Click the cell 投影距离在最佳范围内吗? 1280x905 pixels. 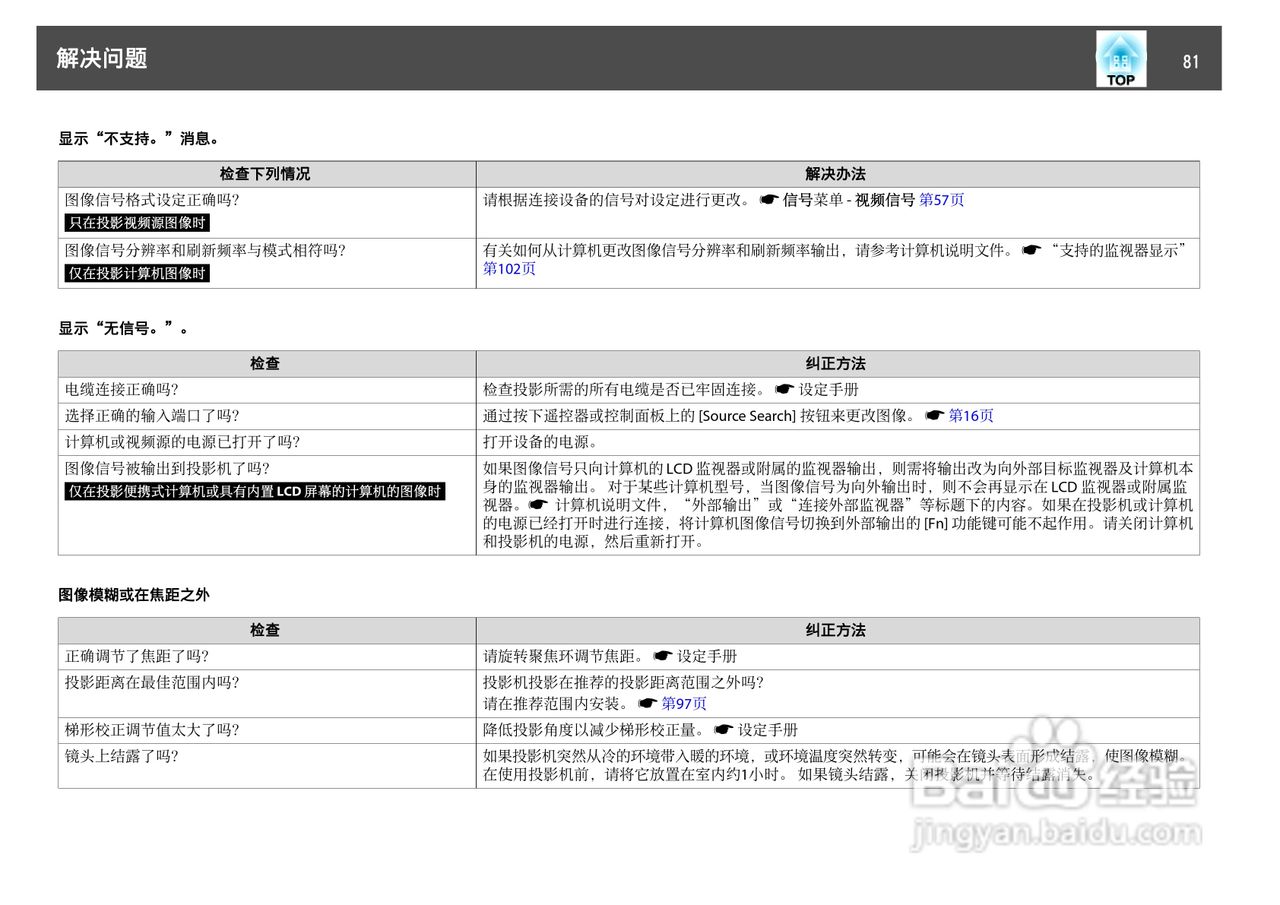152,682
